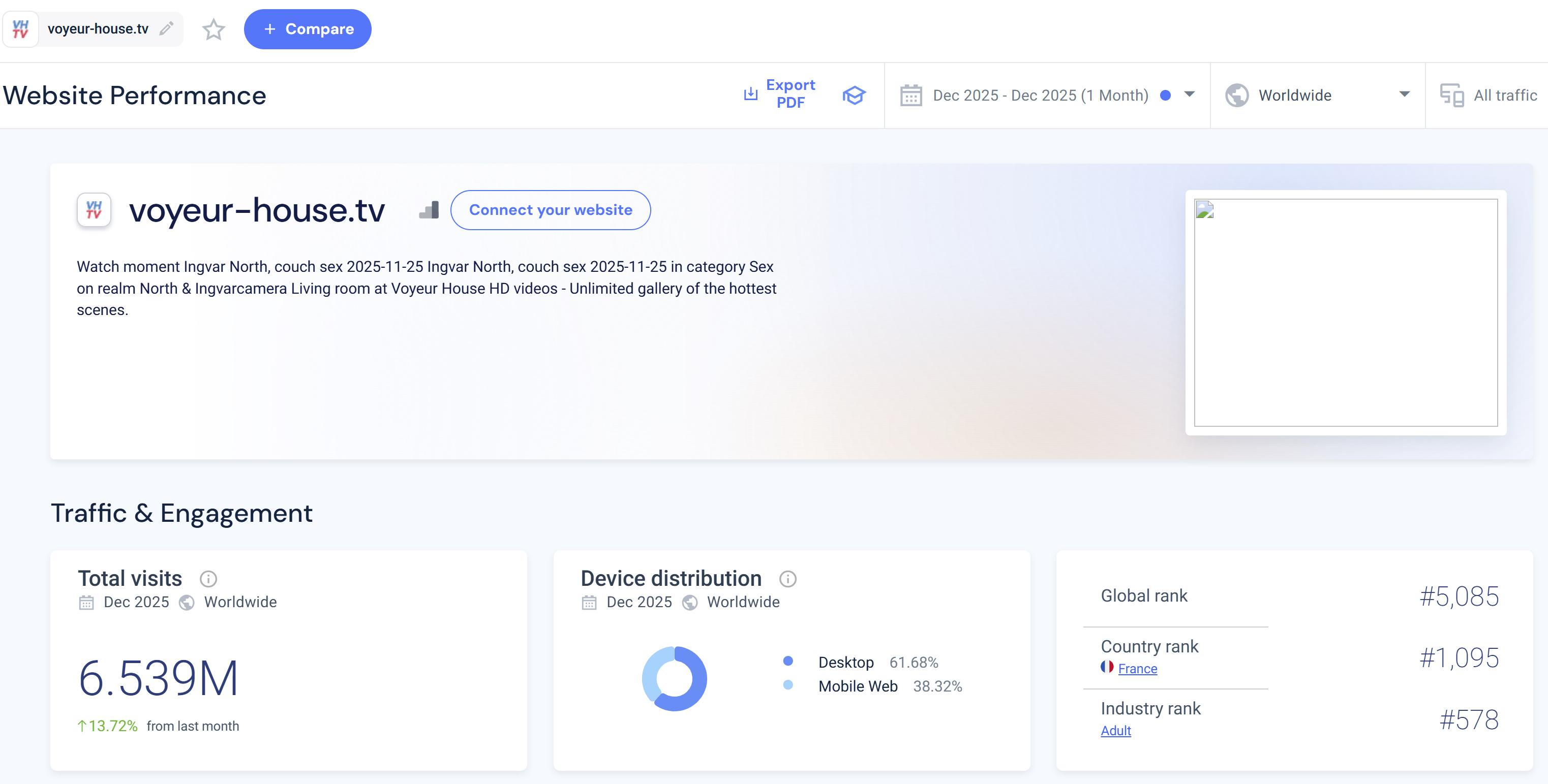Viewport: 1548px width, 784px height.
Task: Click the bar chart icon beside site name
Action: (x=429, y=210)
